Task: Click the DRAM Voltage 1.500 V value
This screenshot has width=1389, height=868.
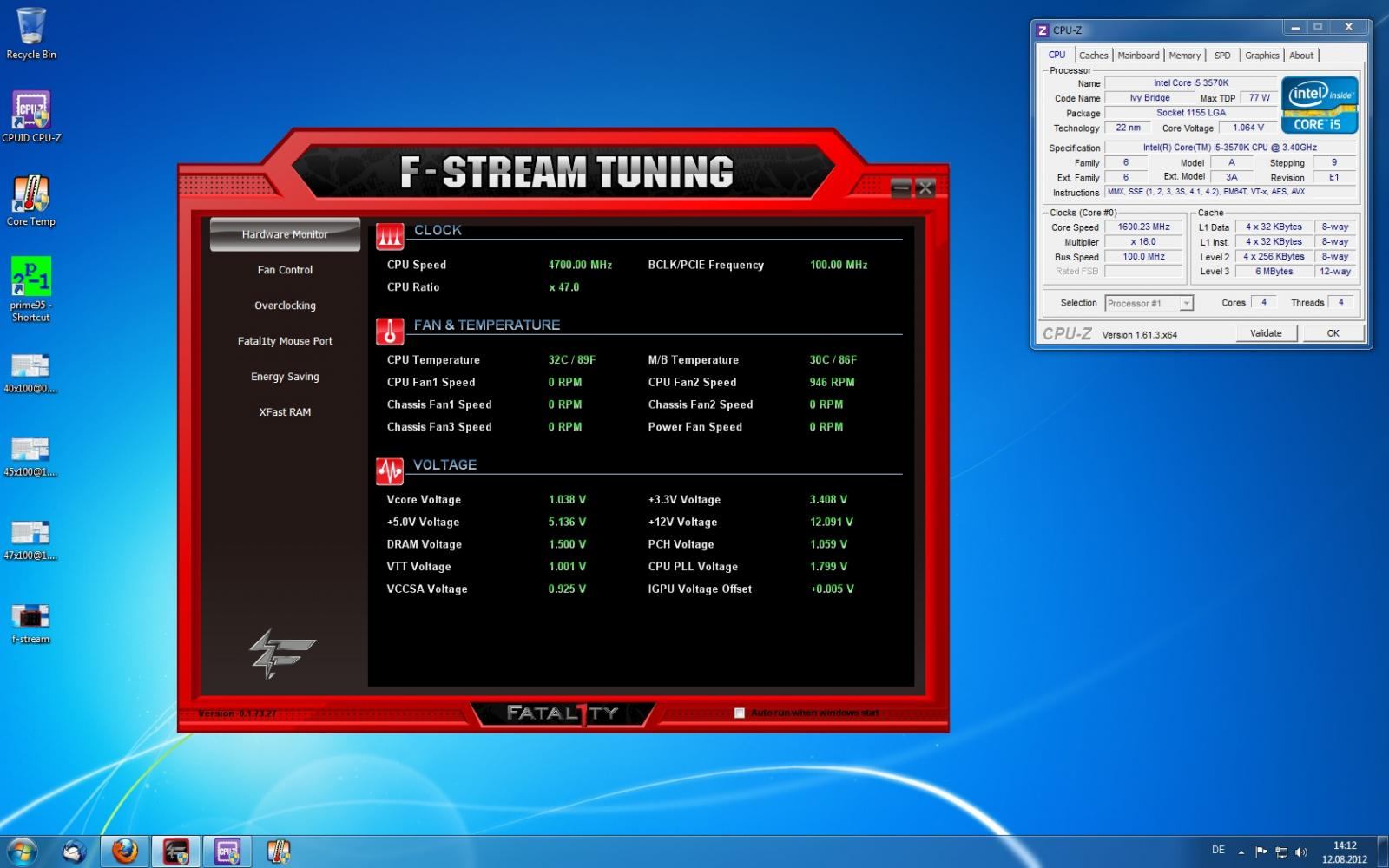Action: (567, 544)
